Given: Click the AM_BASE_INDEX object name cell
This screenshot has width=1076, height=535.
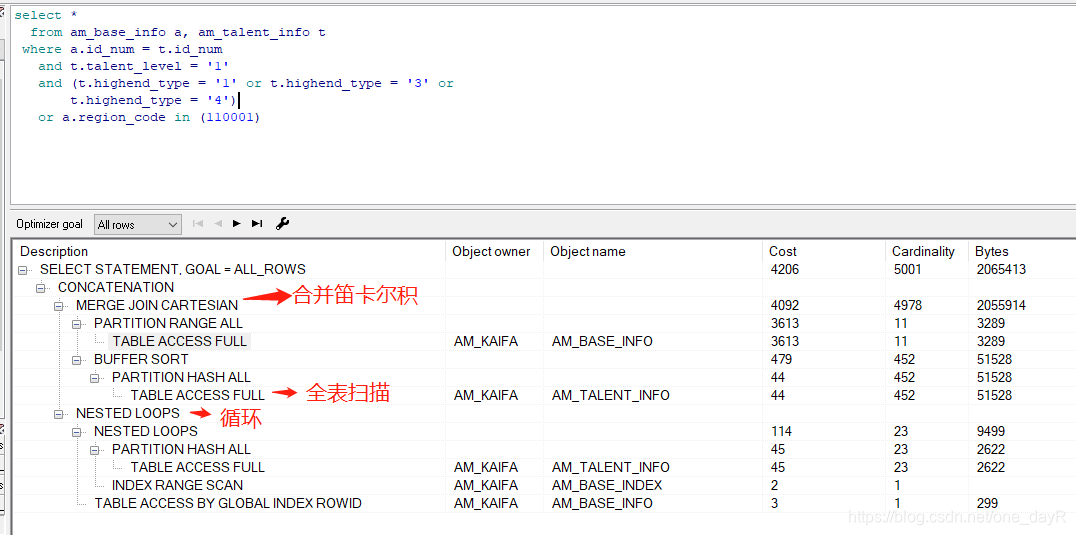Looking at the screenshot, I should (607, 485).
